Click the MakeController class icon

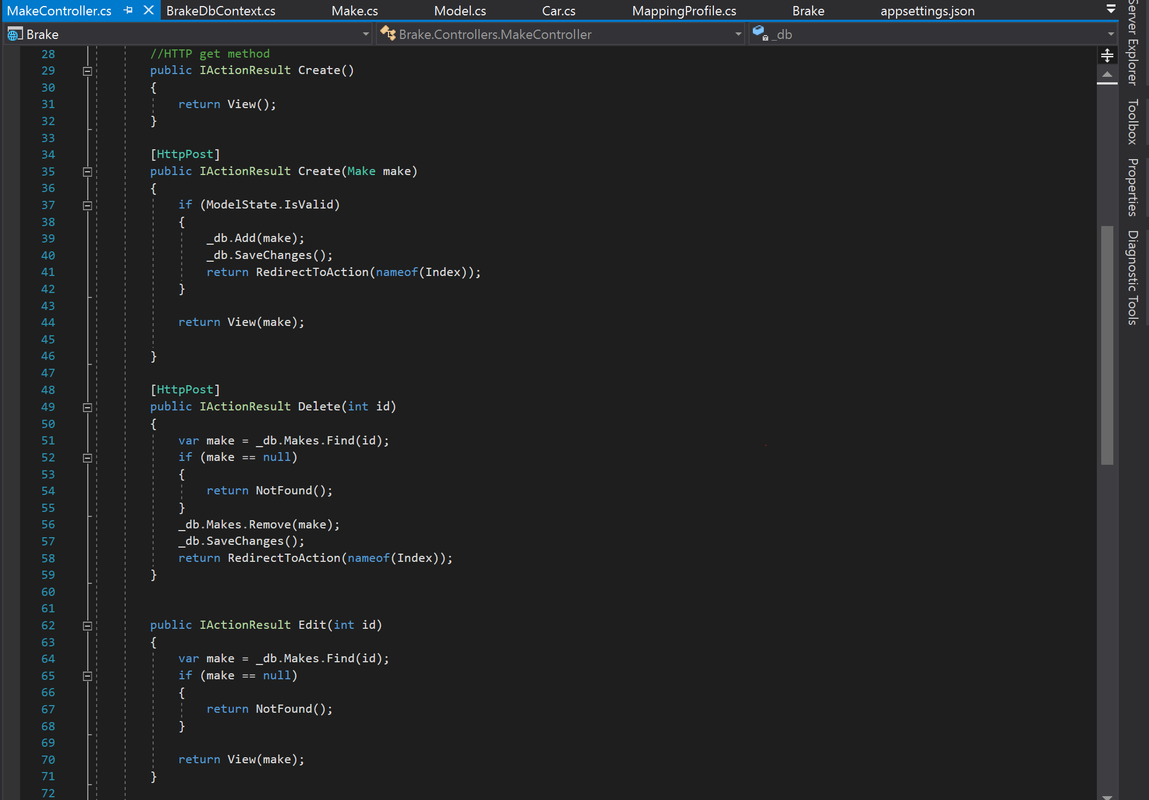[388, 34]
